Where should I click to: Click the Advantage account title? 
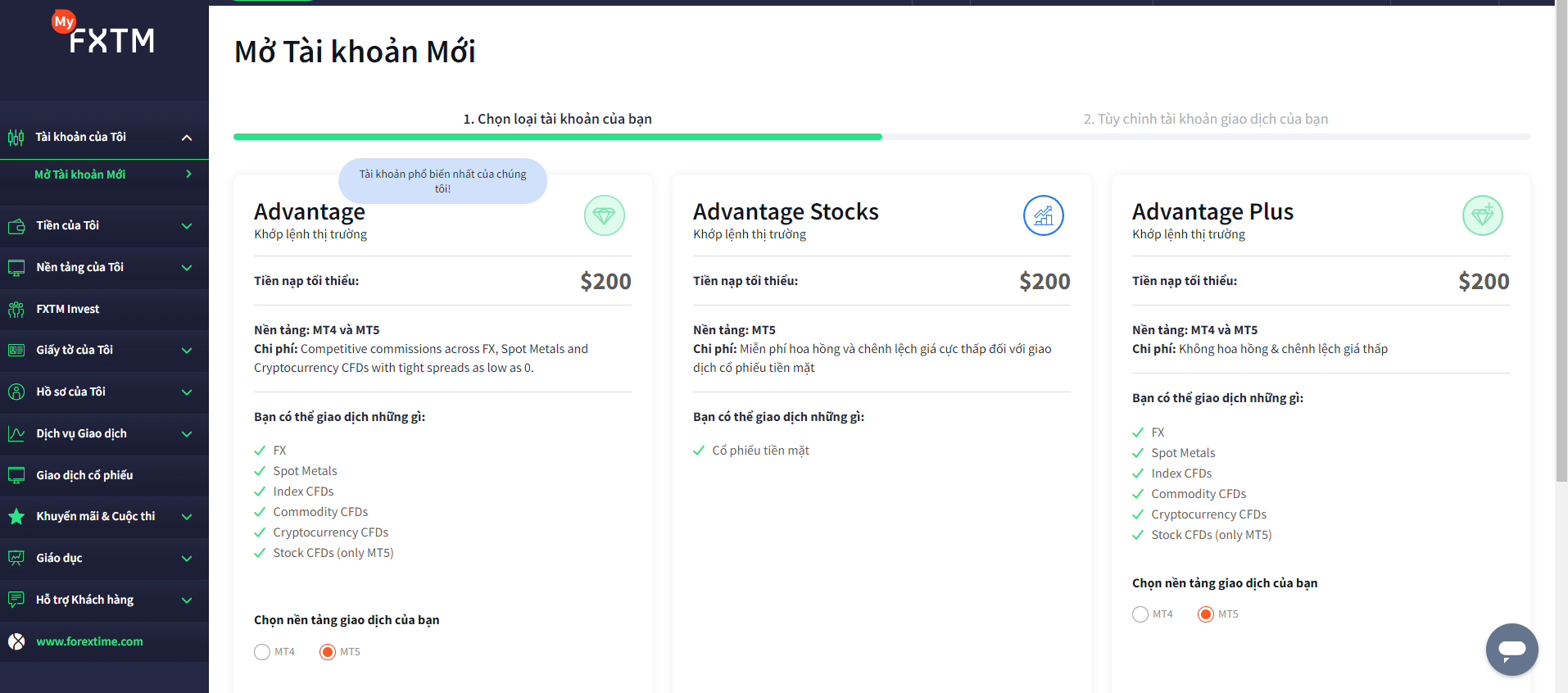[x=310, y=212]
